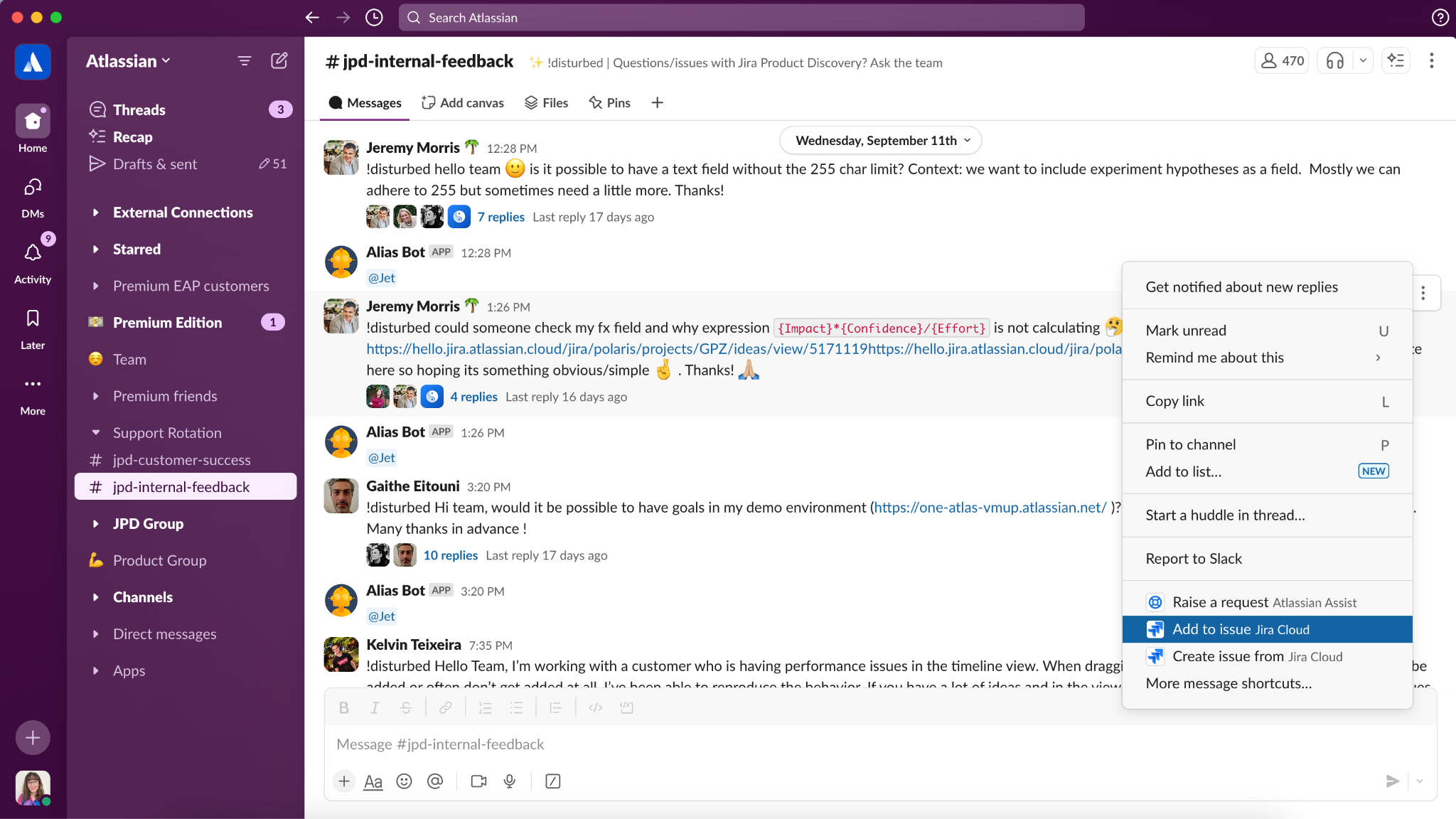Open the emoji picker in composer
The width and height of the screenshot is (1456, 819).
(x=404, y=781)
